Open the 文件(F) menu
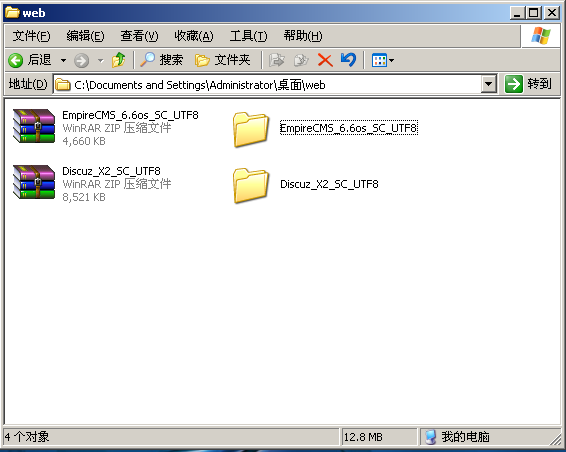Viewport: 566px width, 452px height. [x=31, y=36]
